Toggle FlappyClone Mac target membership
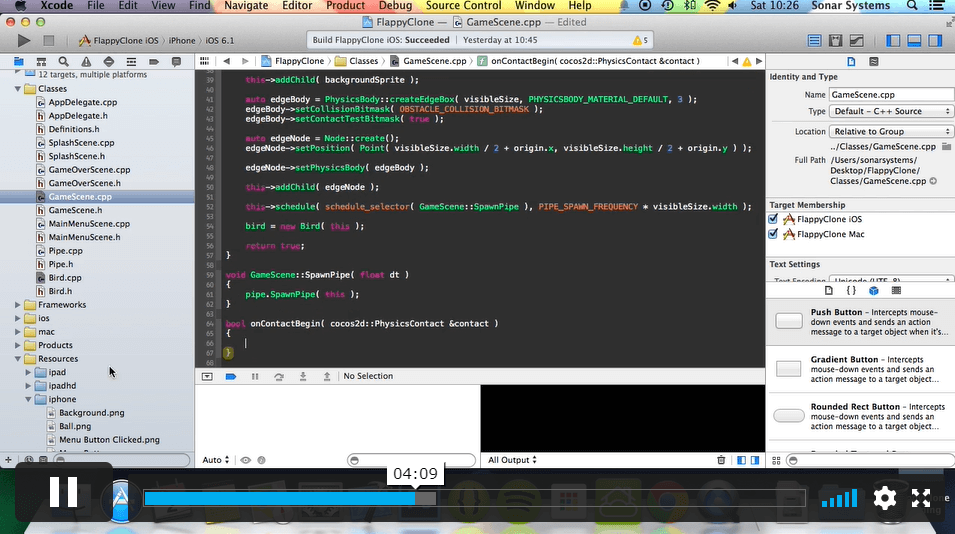This screenshot has width=955, height=534. (x=774, y=234)
